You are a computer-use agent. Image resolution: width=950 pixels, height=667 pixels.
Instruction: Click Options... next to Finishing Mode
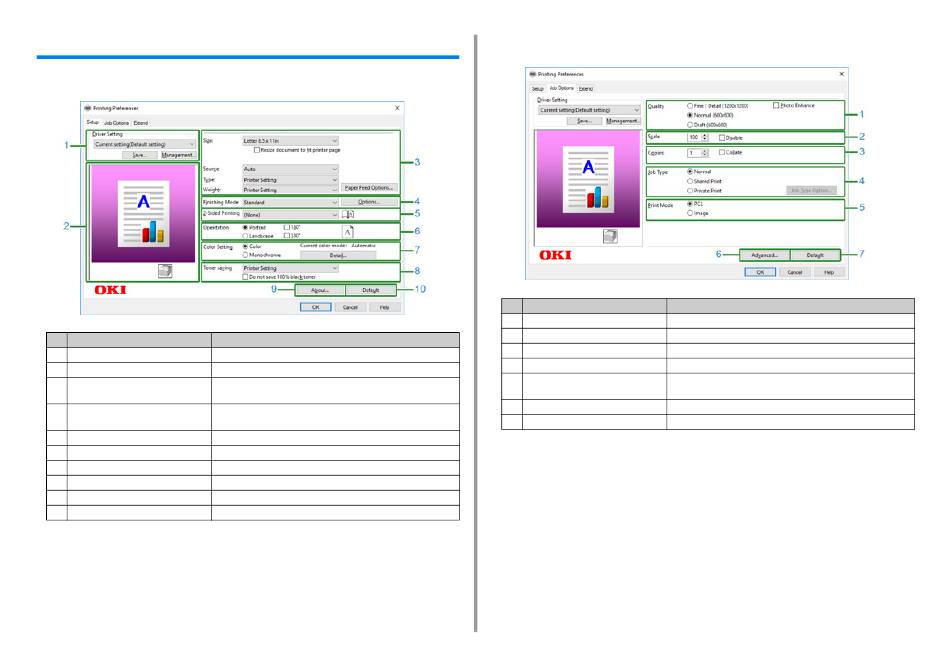coord(369,202)
